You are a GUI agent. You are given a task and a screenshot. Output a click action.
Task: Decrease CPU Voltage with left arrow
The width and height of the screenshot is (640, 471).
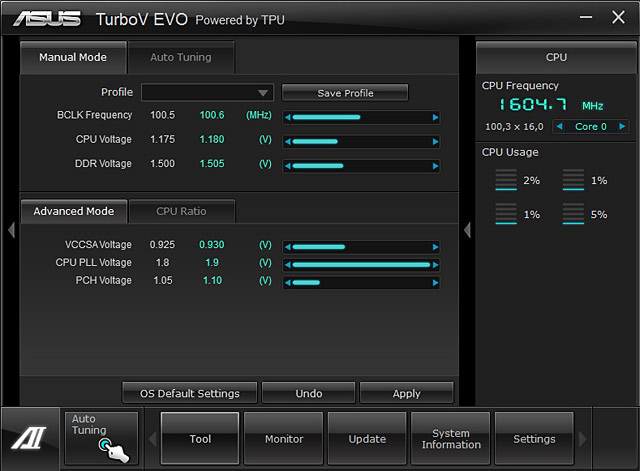tap(288, 142)
